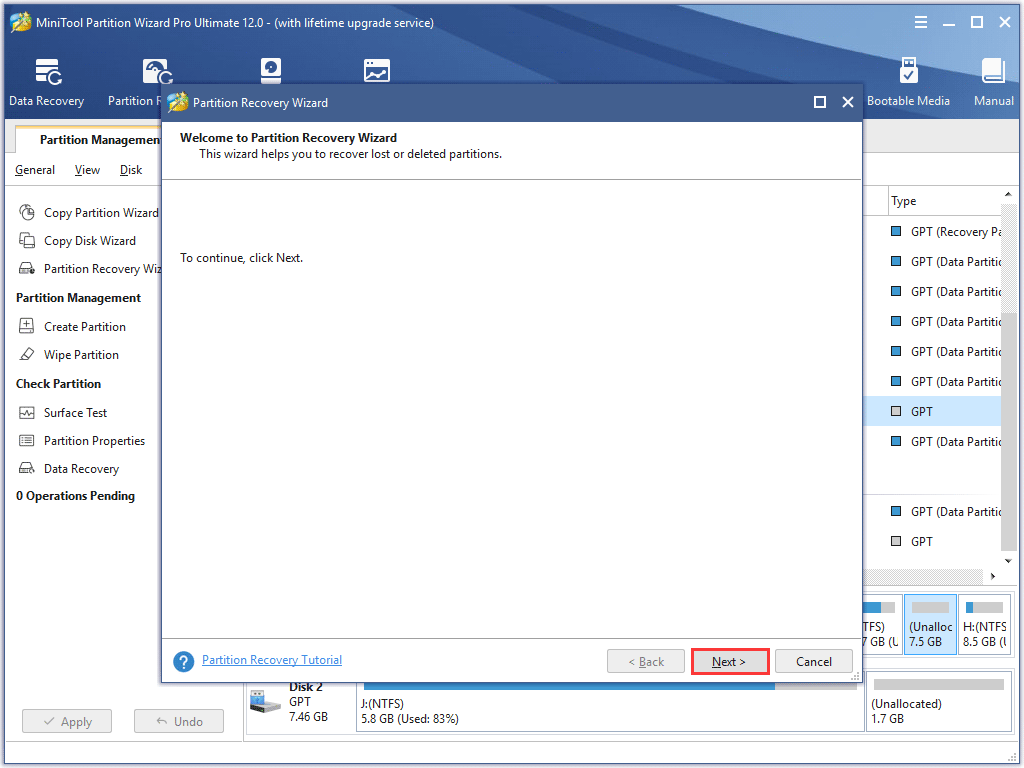Expand the 0 Operations Pending section
This screenshot has width=1024, height=768.
coord(75,496)
